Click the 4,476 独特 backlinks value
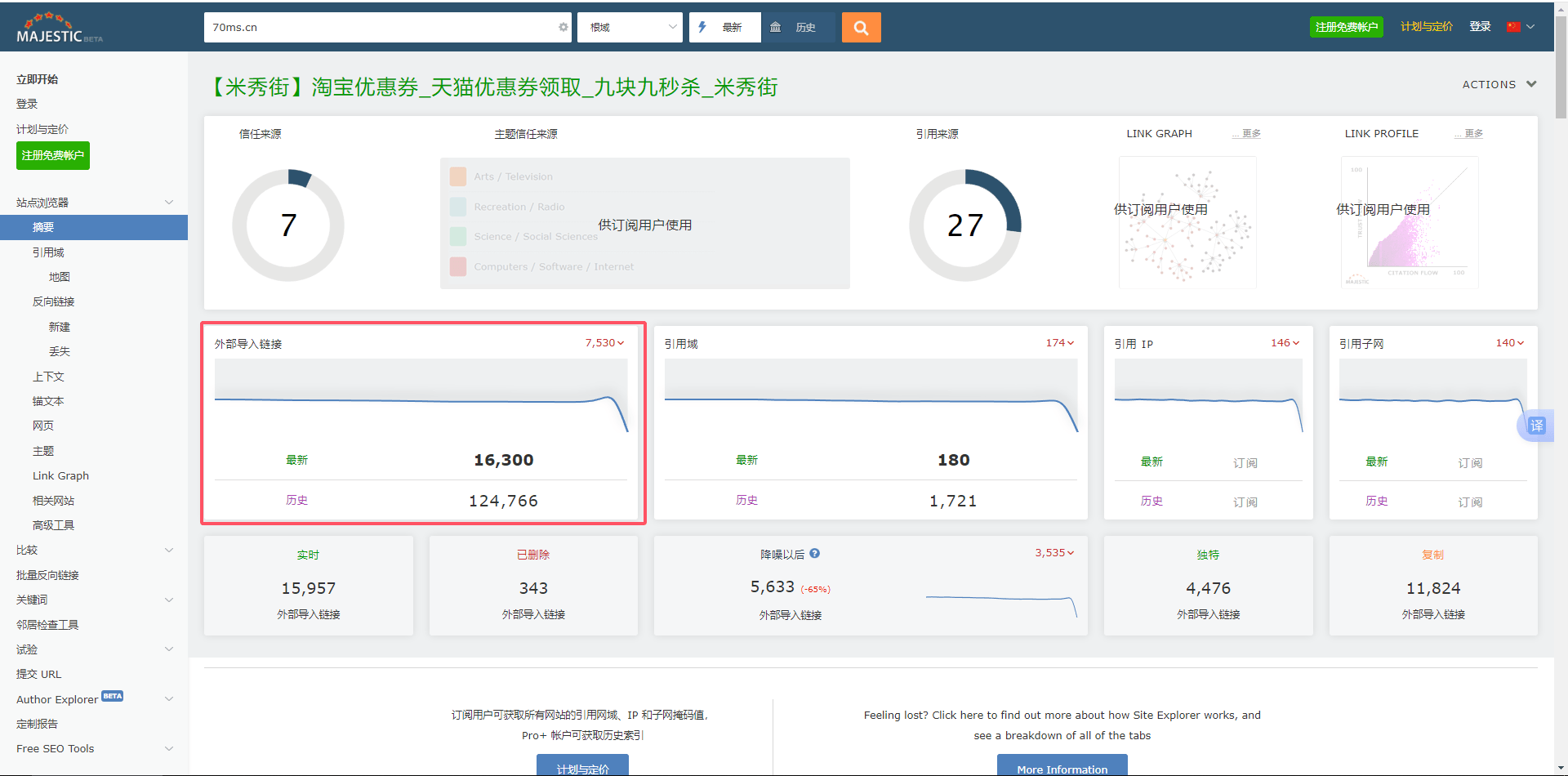Image resolution: width=1568 pixels, height=776 pixels. coord(1208,588)
